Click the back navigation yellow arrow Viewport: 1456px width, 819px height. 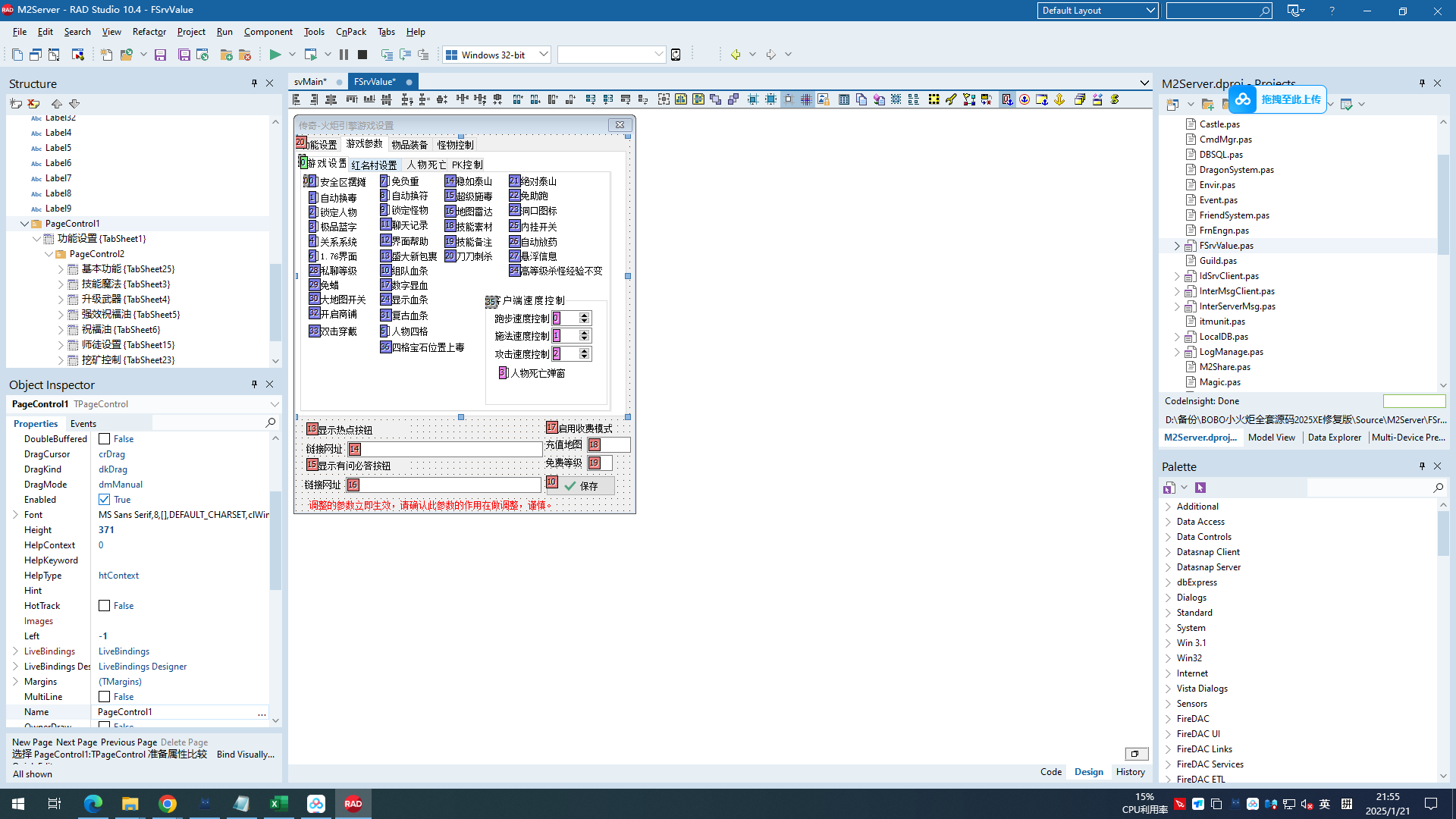[x=735, y=55]
